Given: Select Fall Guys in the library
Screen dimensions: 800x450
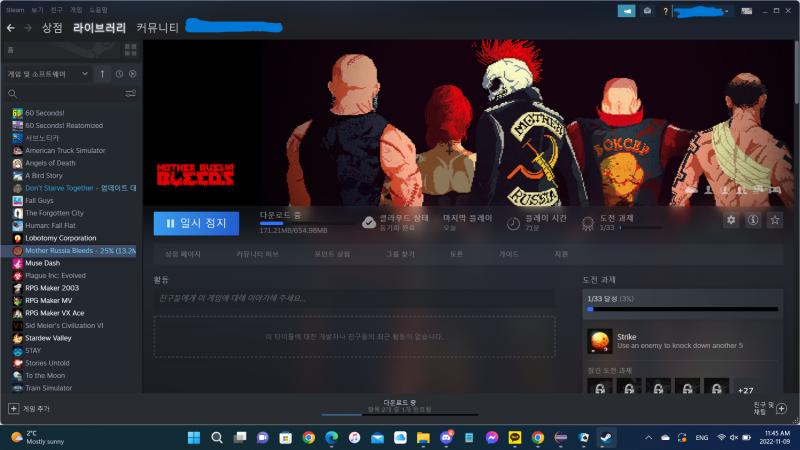Looking at the screenshot, I should click(39, 201).
